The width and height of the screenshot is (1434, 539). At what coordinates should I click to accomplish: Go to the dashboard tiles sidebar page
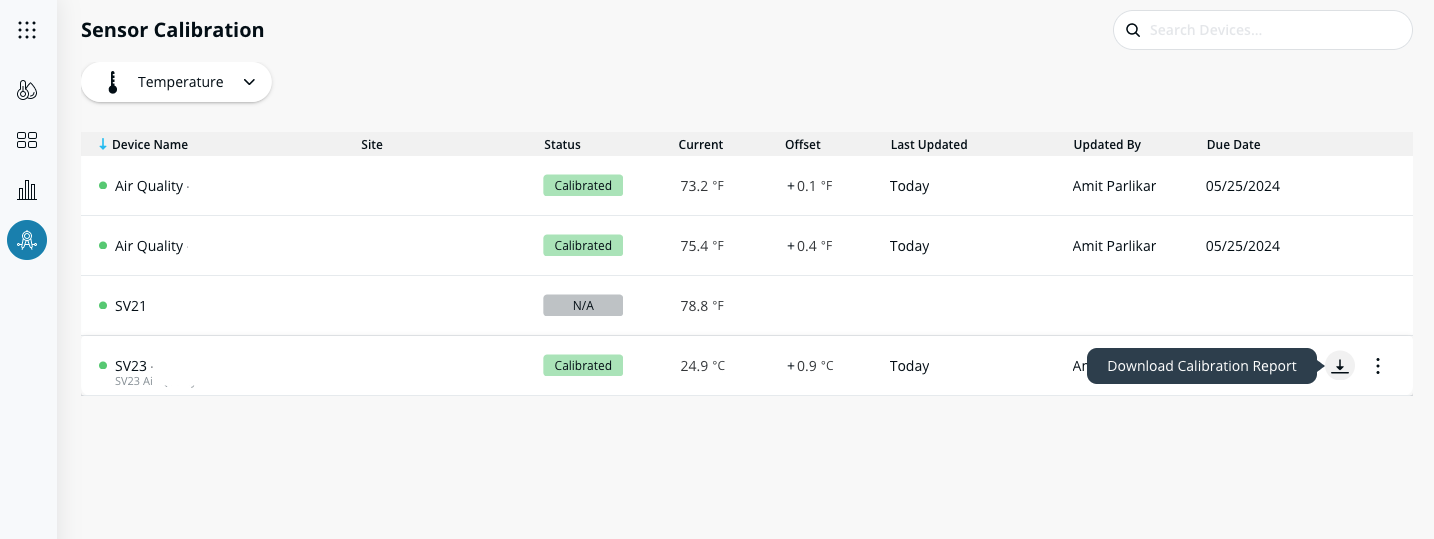tap(27, 140)
